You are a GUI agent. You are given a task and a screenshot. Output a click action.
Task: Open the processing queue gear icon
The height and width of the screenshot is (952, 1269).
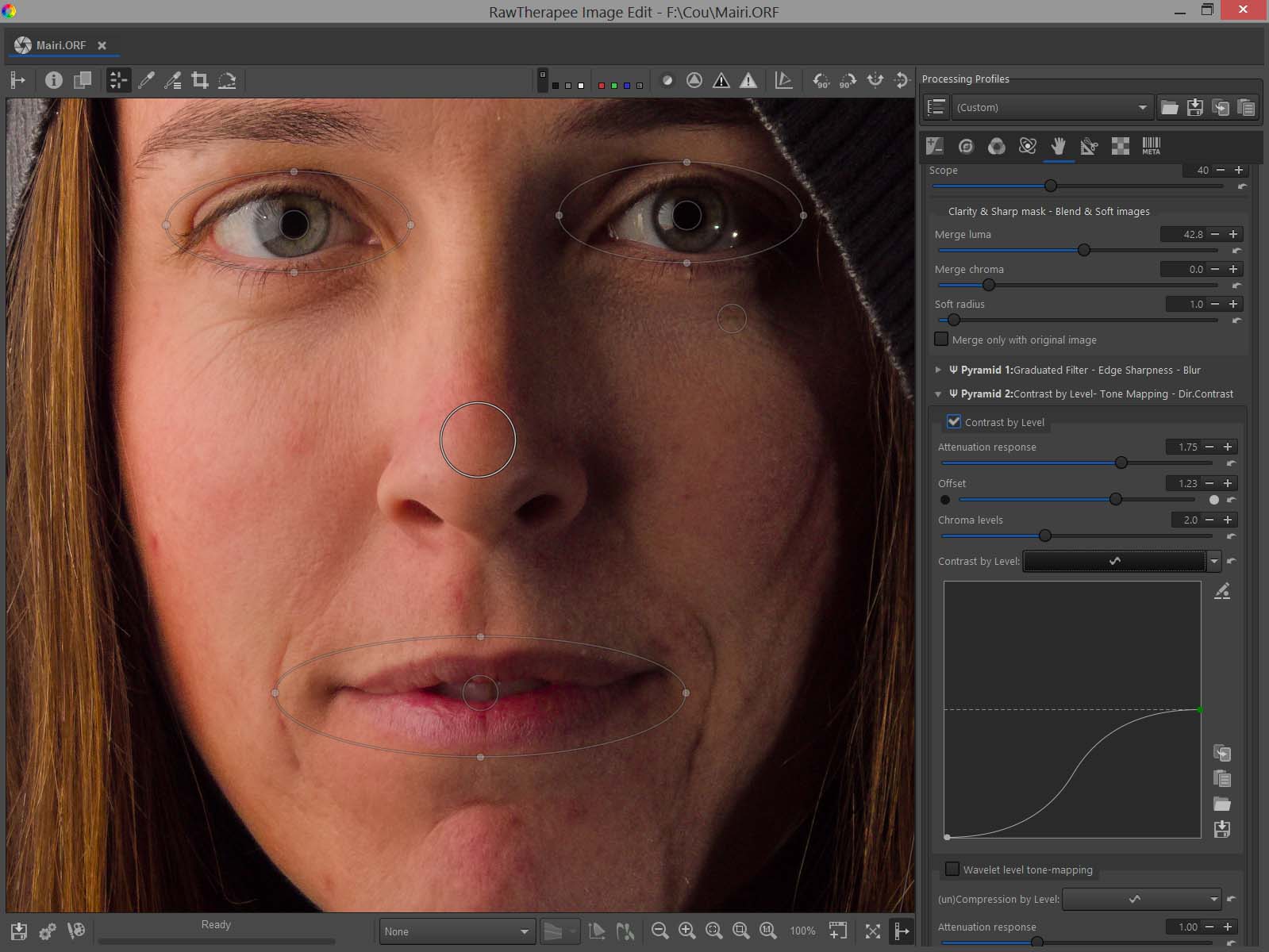click(x=48, y=931)
